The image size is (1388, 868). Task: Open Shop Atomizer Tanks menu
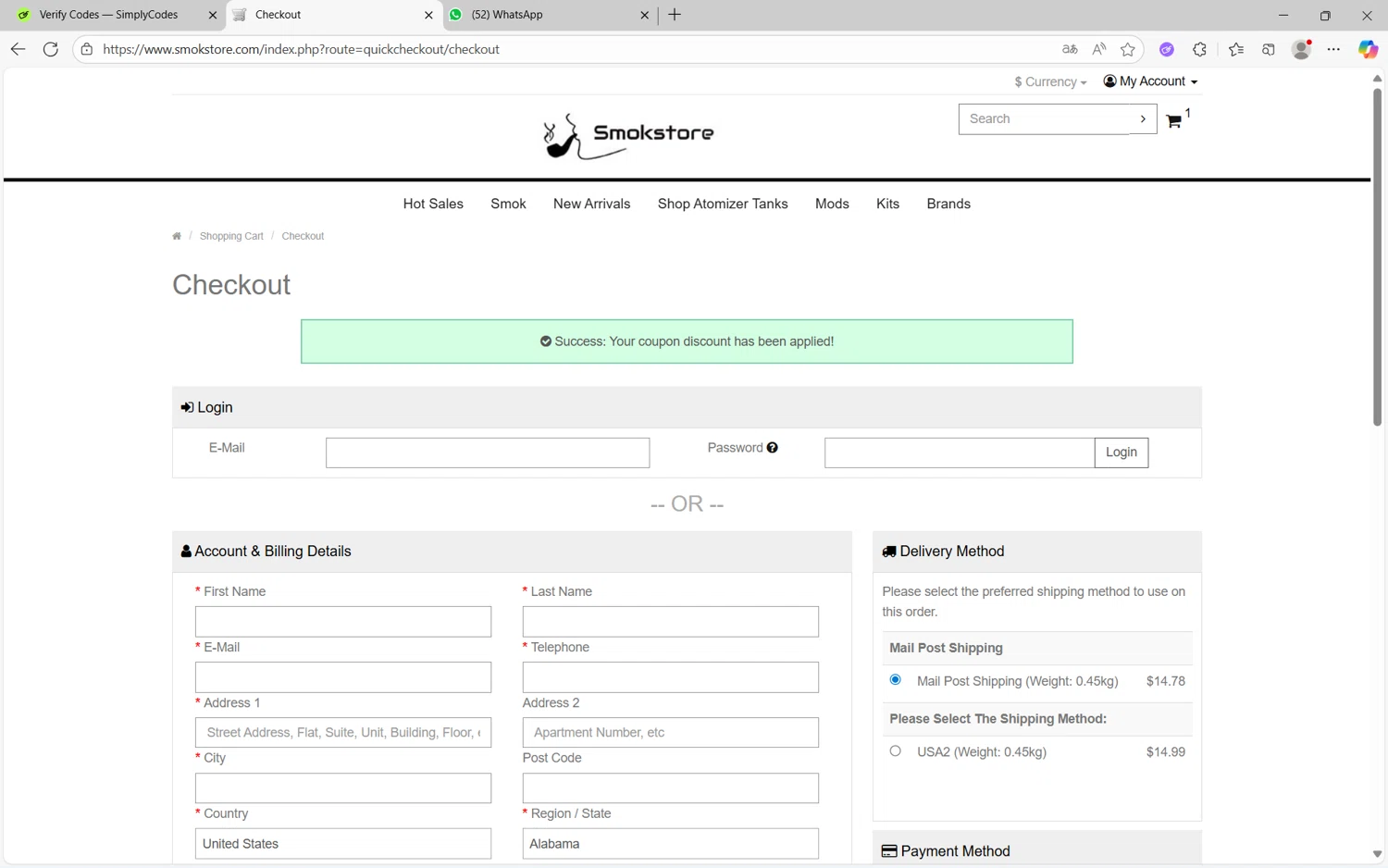(x=723, y=204)
